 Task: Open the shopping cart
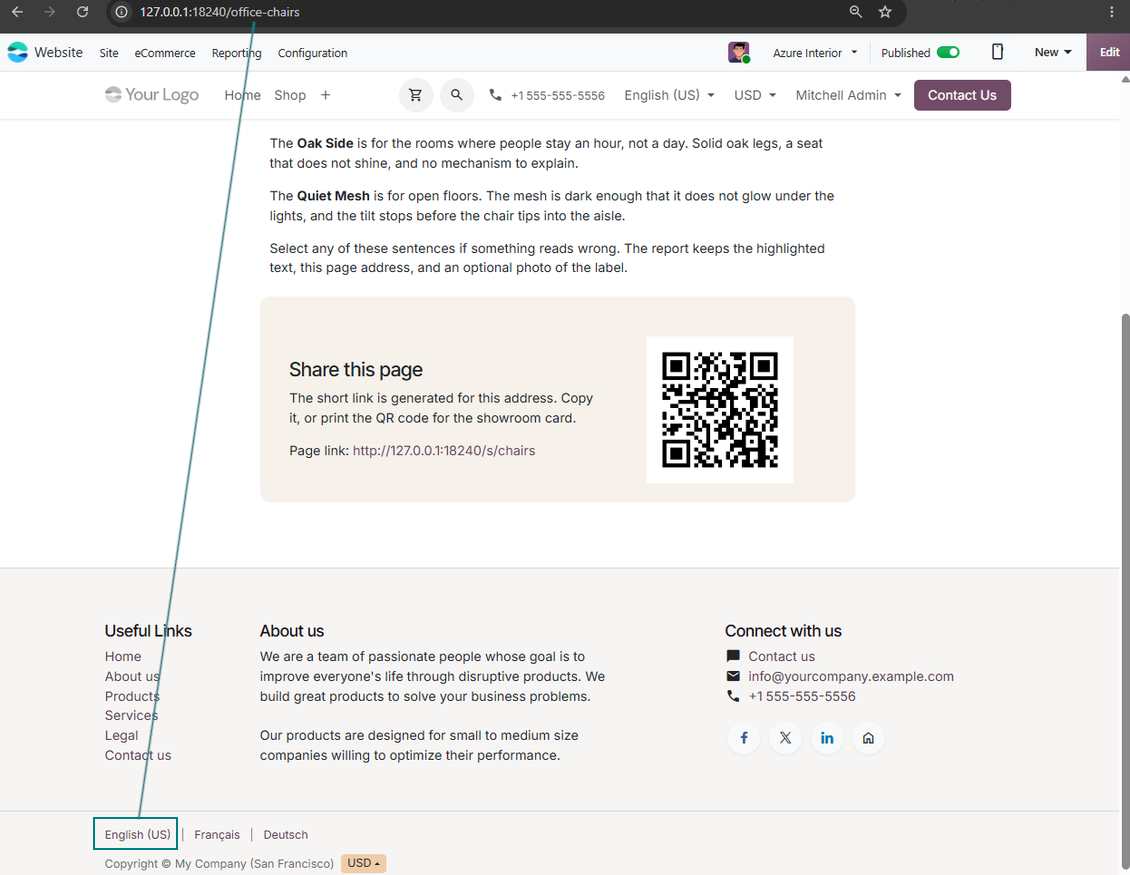click(416, 95)
